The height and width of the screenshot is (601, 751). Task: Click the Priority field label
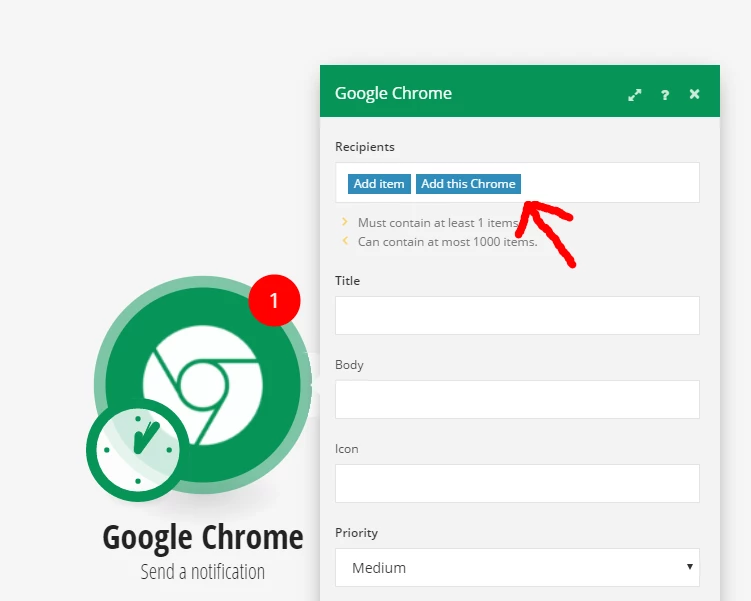tap(356, 533)
